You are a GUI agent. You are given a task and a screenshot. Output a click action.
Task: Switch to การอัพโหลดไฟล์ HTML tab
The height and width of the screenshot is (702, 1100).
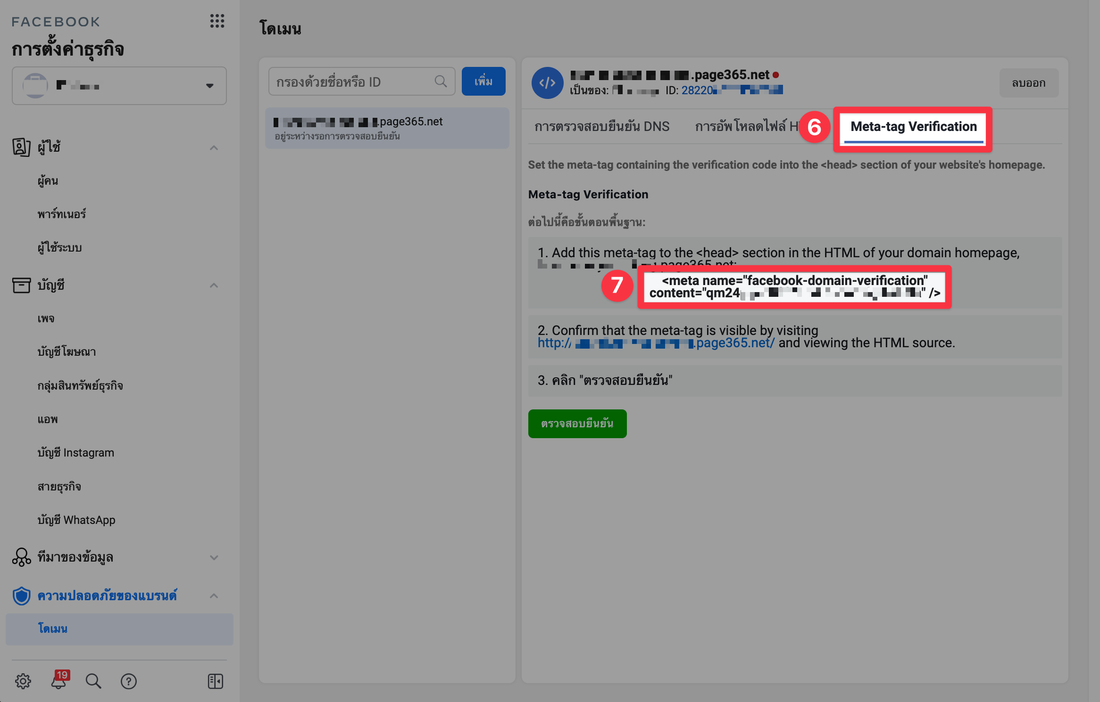coord(747,126)
